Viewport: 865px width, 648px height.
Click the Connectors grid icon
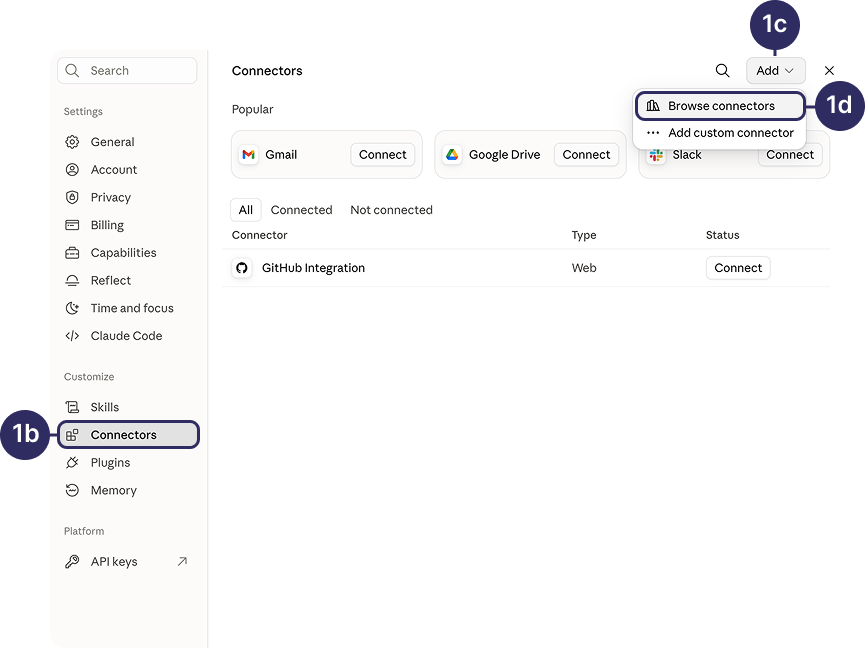click(x=72, y=435)
